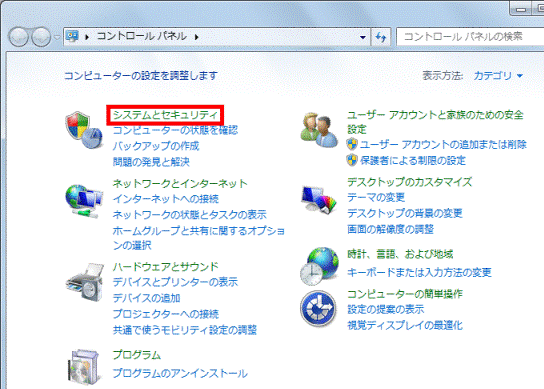Open コンピューターの簡単操作 category link

[405, 294]
